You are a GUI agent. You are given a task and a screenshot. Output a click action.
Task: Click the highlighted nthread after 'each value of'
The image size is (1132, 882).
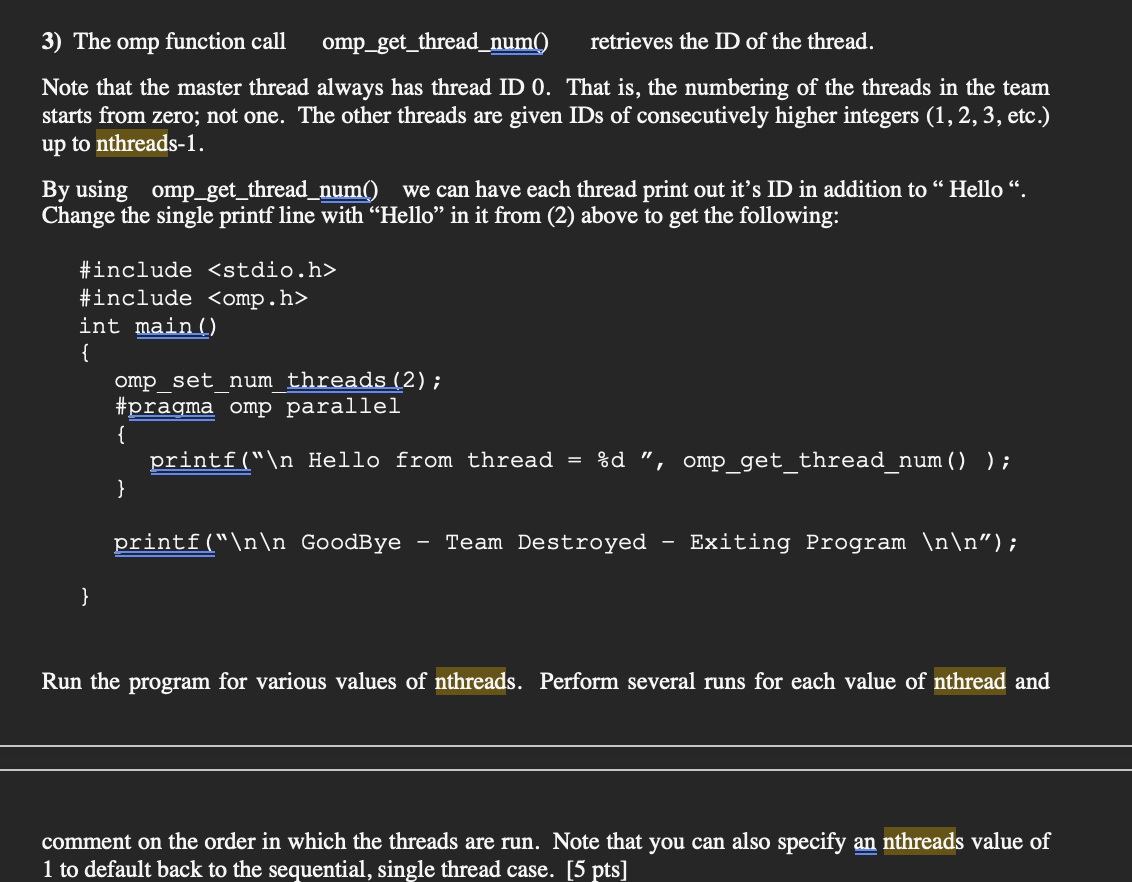(x=969, y=681)
